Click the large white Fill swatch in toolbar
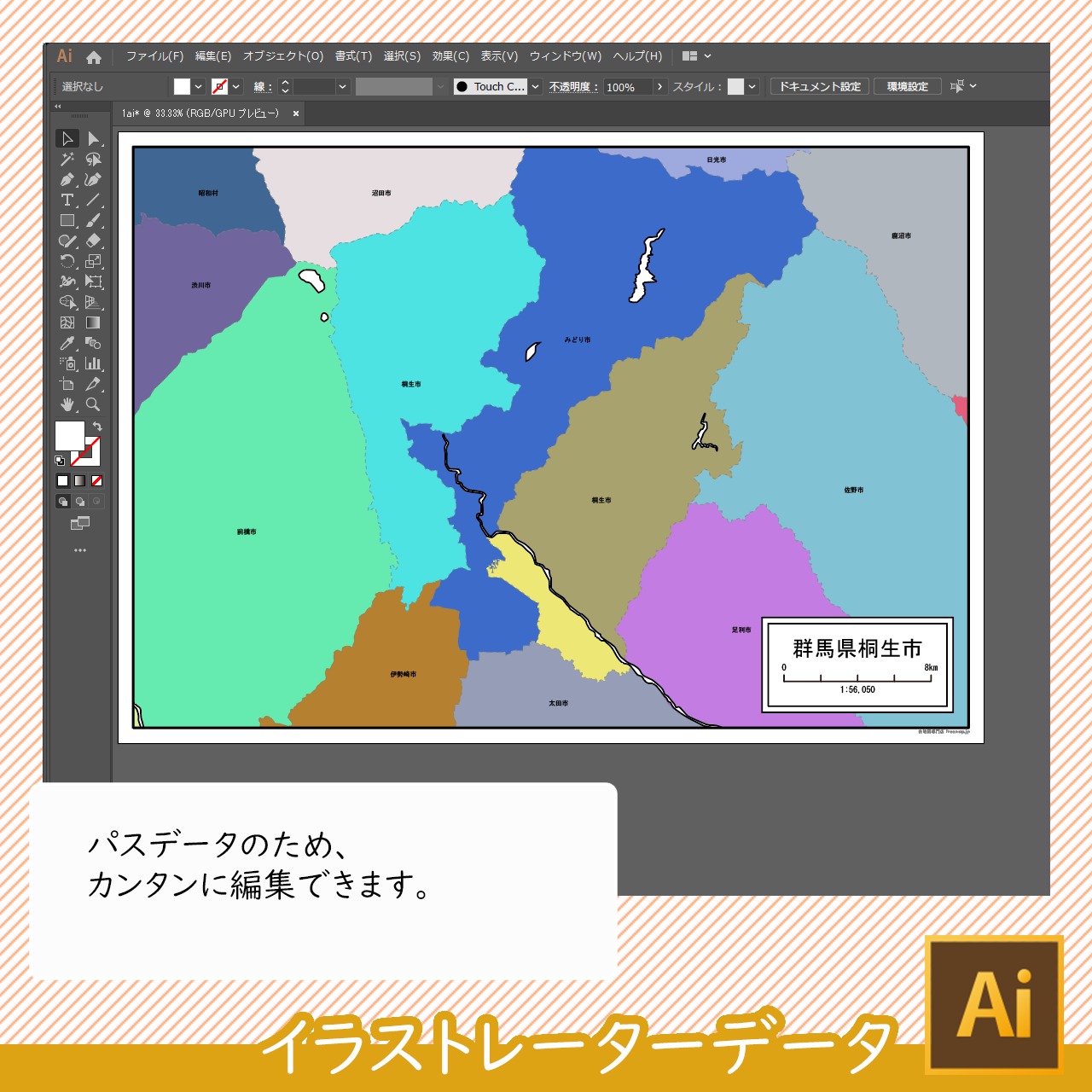This screenshot has width=1092, height=1092. pos(70,435)
